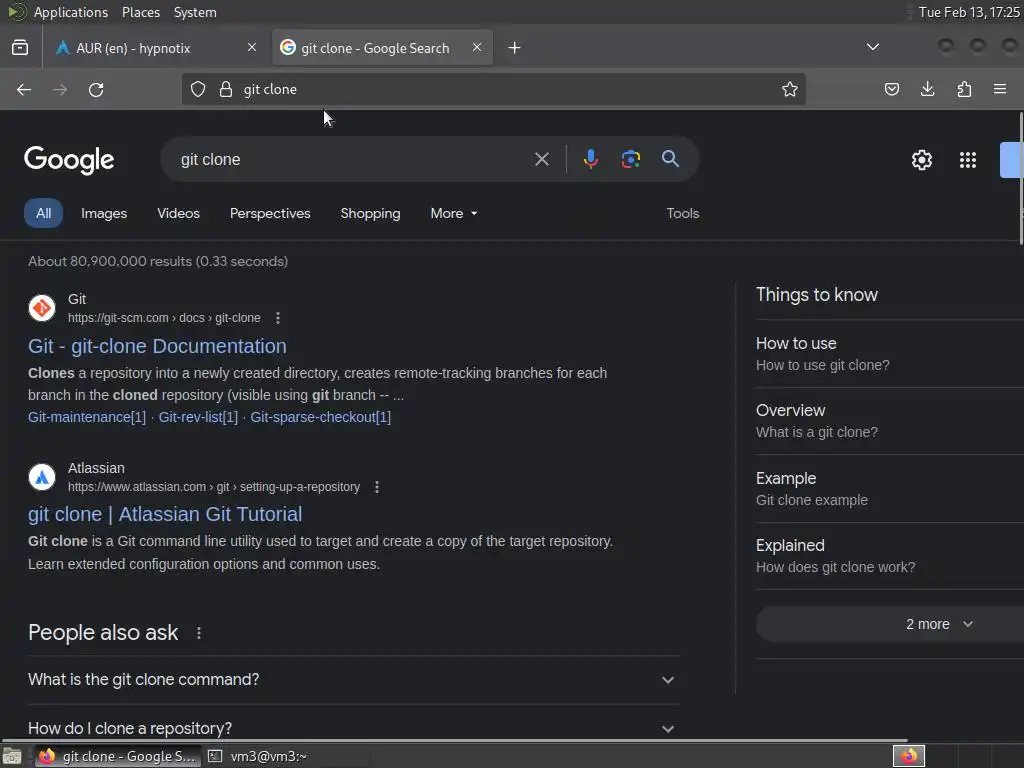Viewport: 1024px width, 768px height.
Task: Click the forward arrow button
Action: pos(60,89)
